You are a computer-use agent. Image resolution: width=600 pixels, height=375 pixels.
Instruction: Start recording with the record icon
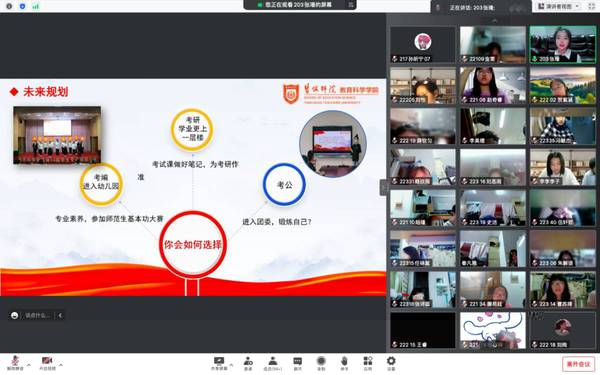pos(321,363)
